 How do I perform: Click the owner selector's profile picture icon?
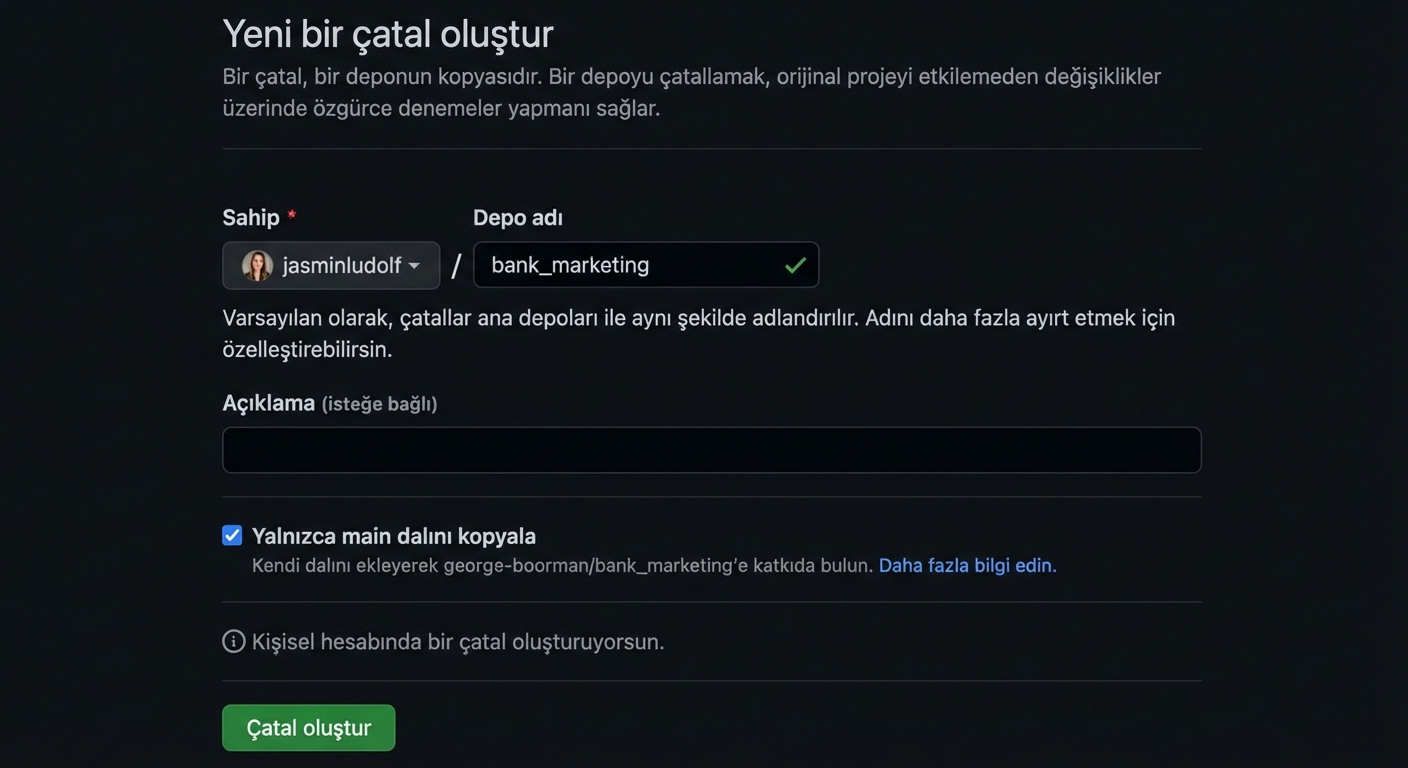pos(258,265)
